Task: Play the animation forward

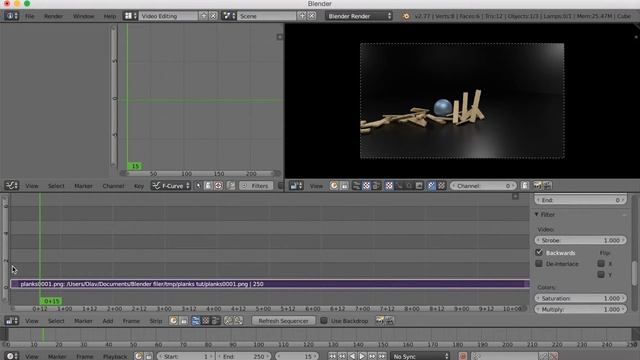Action: coord(362,356)
